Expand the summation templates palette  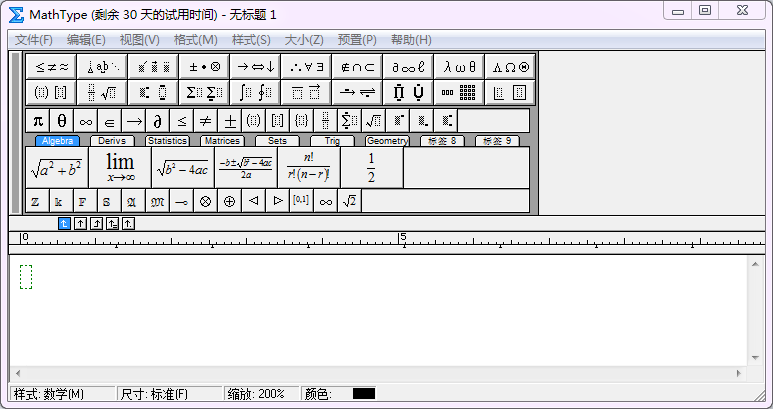point(204,93)
